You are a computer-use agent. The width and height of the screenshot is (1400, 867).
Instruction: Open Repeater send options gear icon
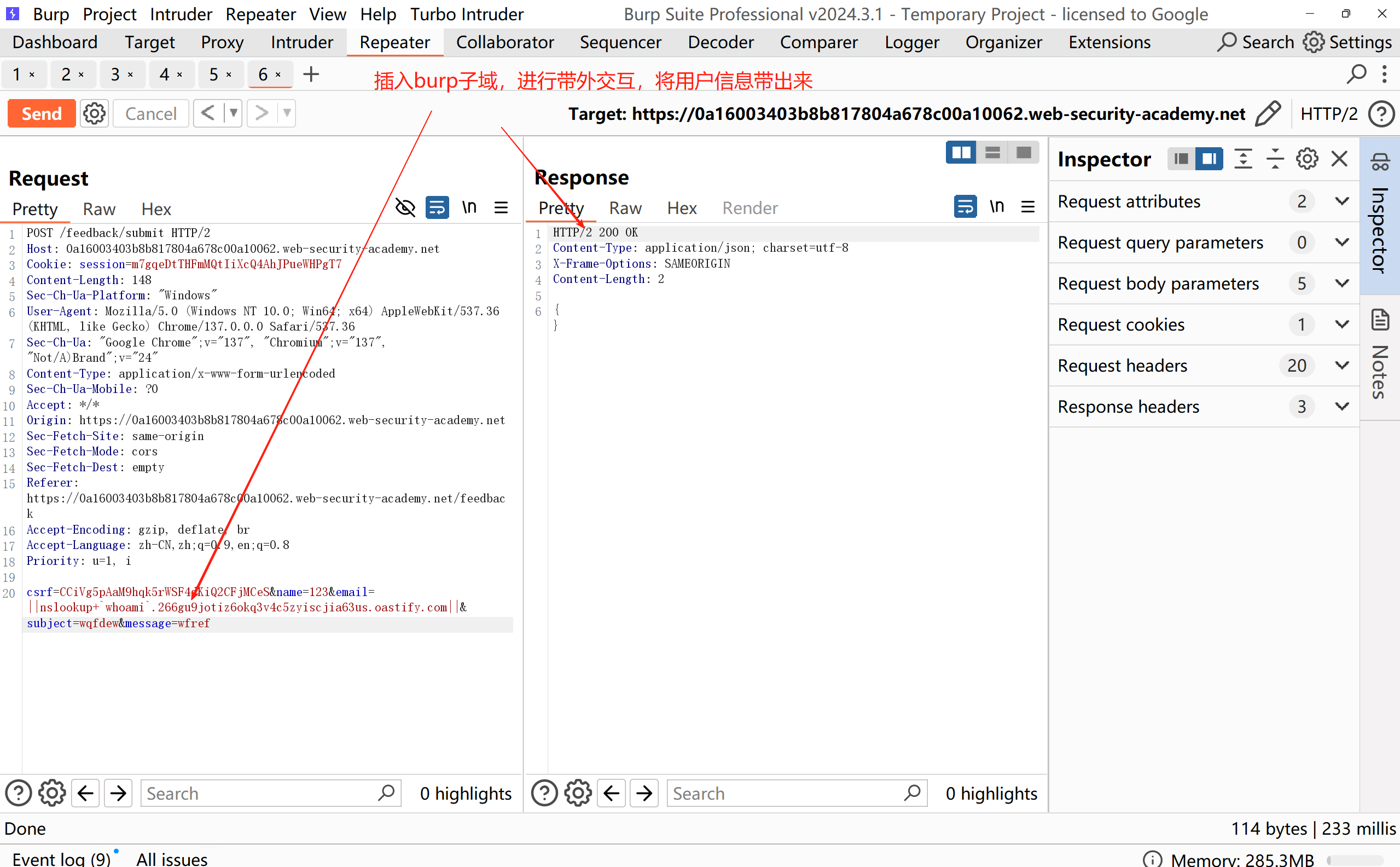(x=94, y=113)
